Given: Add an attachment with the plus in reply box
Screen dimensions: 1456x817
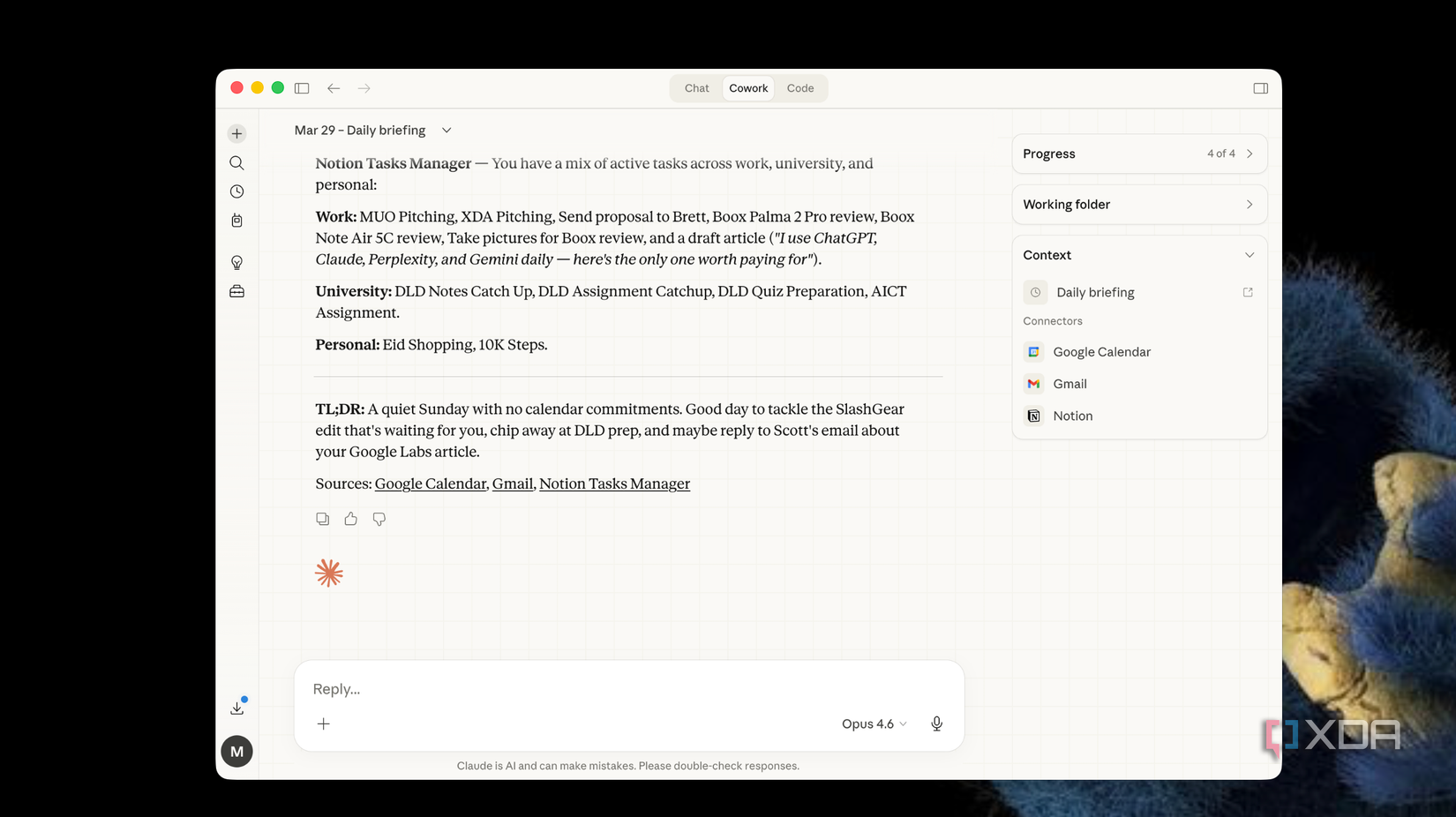Looking at the screenshot, I should (324, 723).
